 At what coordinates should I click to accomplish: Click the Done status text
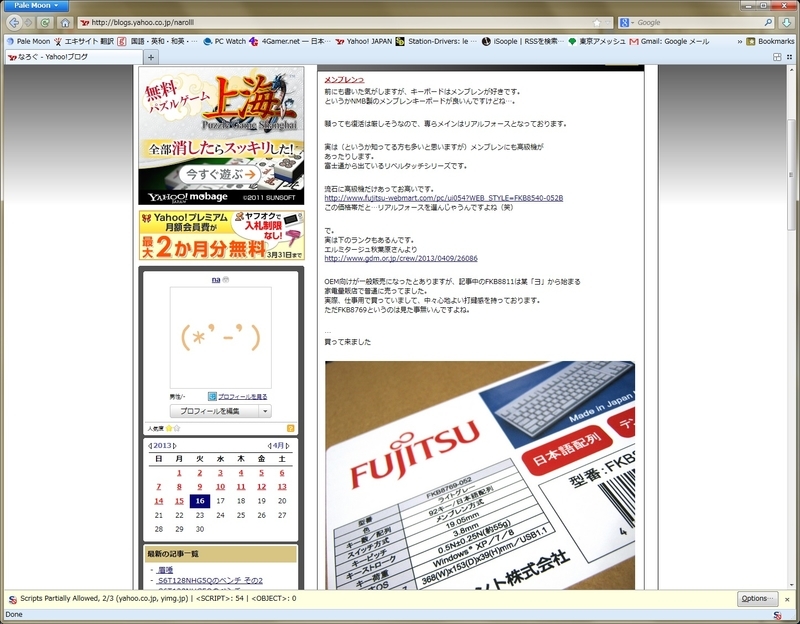(x=14, y=615)
